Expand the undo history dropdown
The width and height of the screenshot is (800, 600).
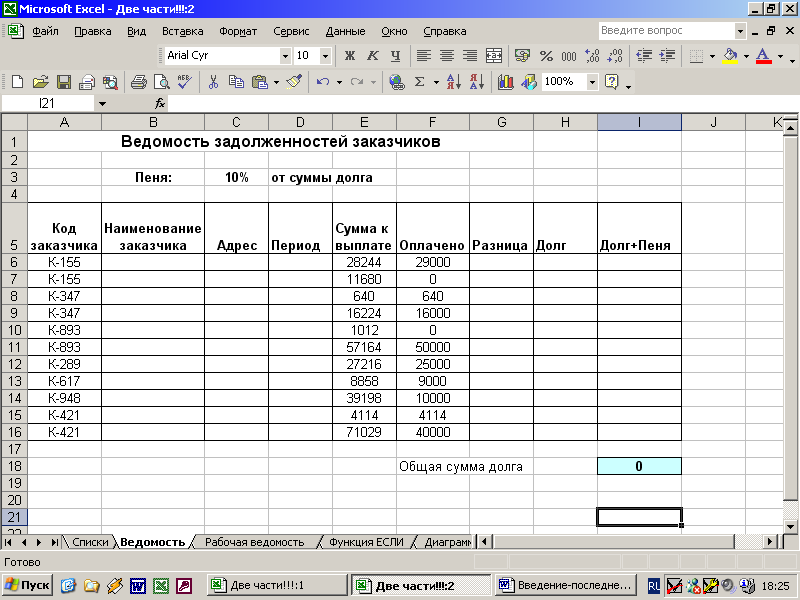point(339,82)
